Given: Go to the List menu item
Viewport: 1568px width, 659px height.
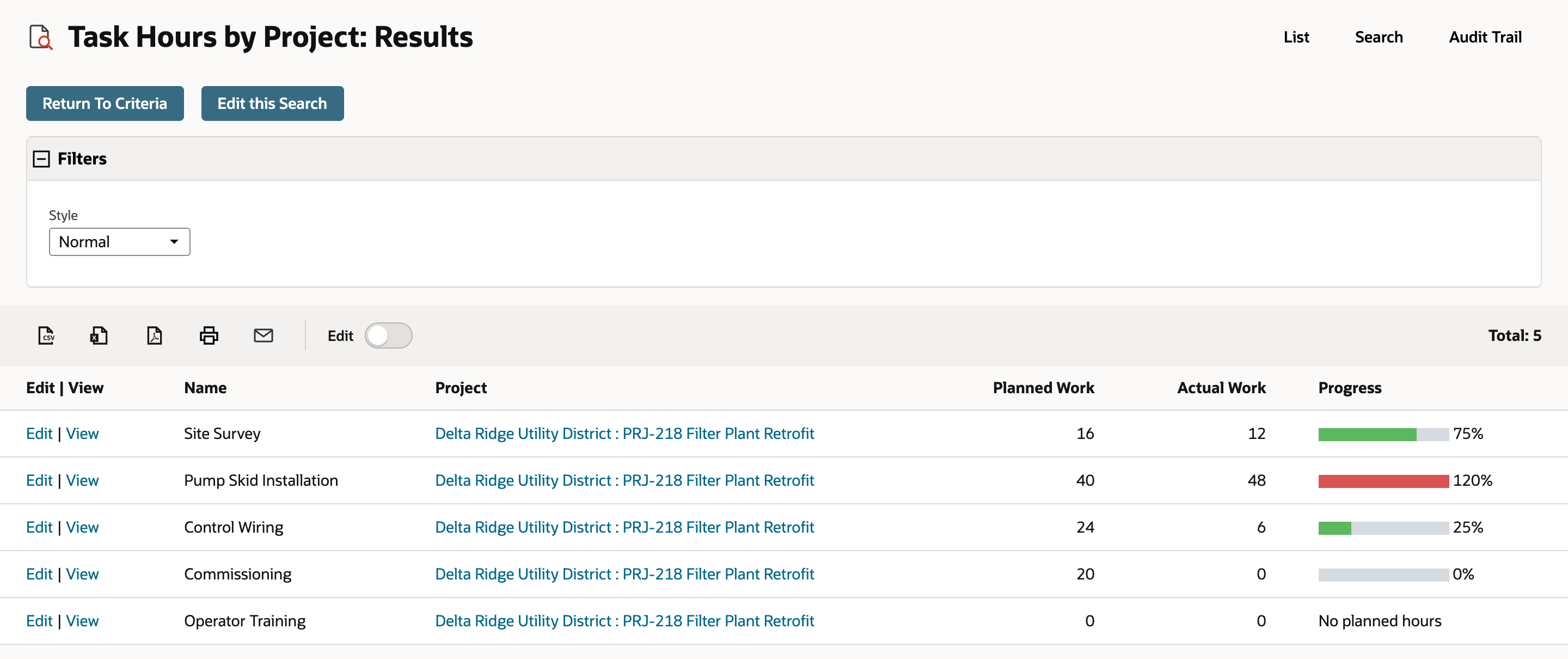Looking at the screenshot, I should click(1296, 37).
